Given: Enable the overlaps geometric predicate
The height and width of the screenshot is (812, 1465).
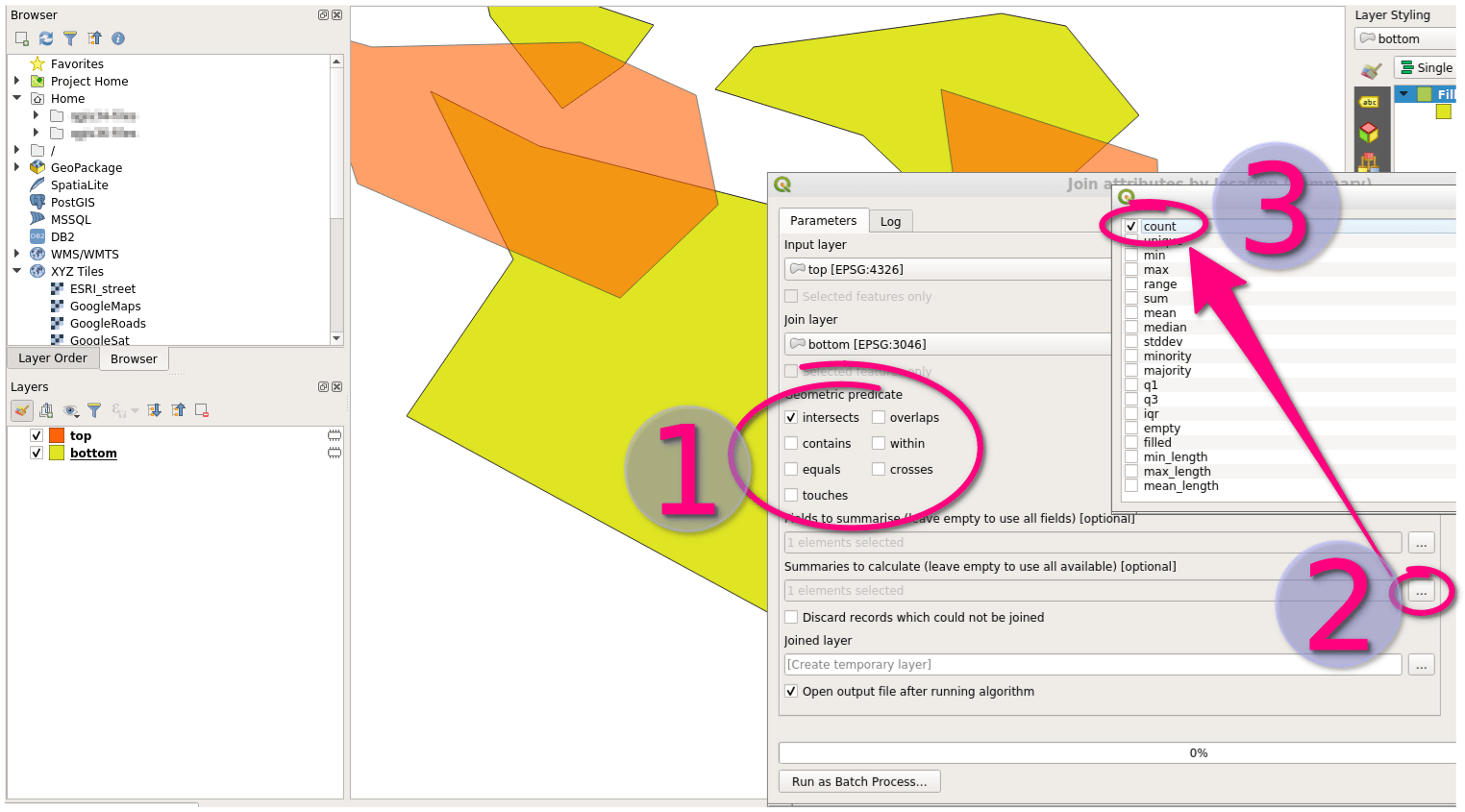Looking at the screenshot, I should (x=879, y=417).
